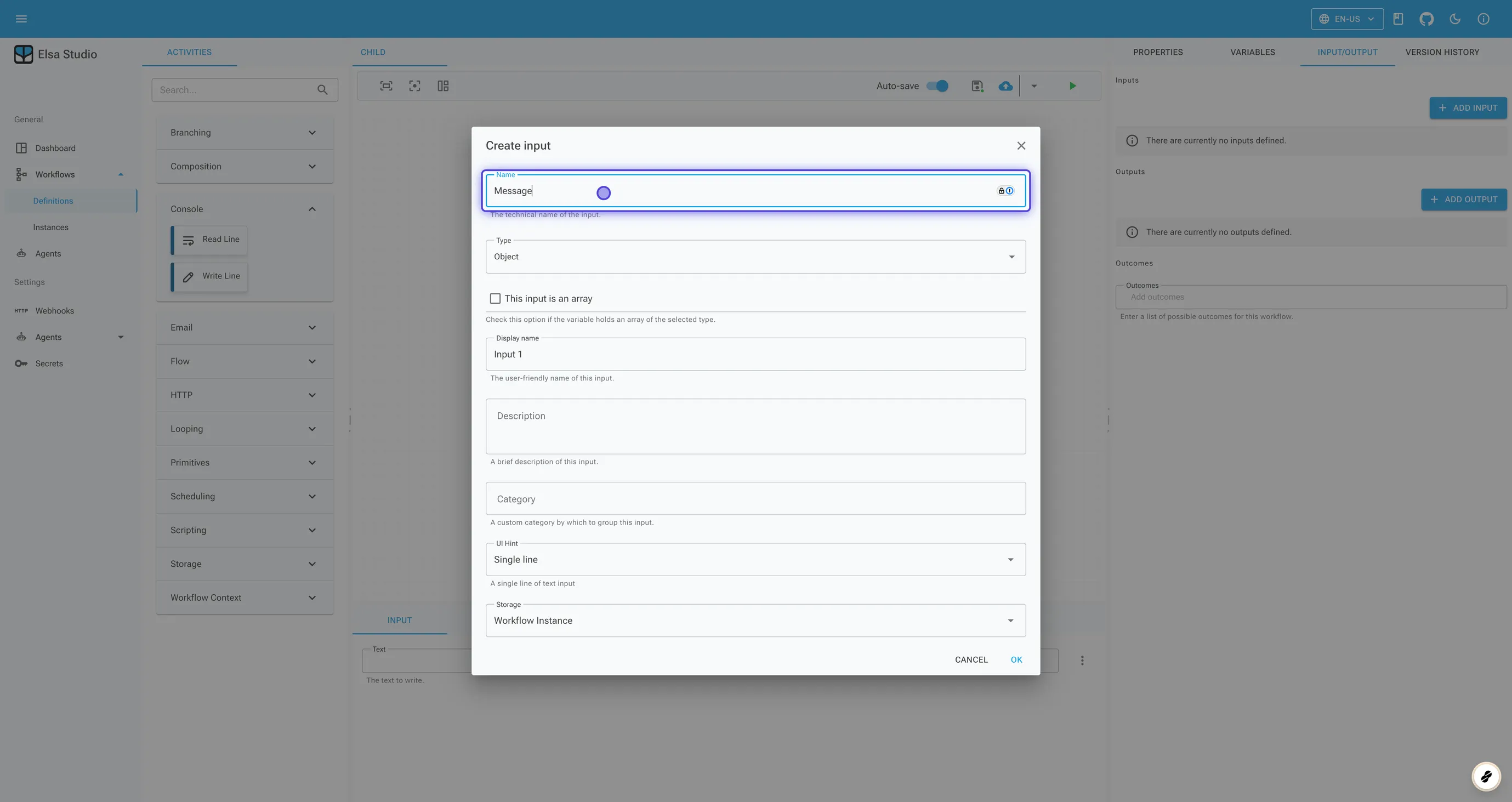Expand the Branching activity category
The width and height of the screenshot is (1512, 802).
[245, 133]
